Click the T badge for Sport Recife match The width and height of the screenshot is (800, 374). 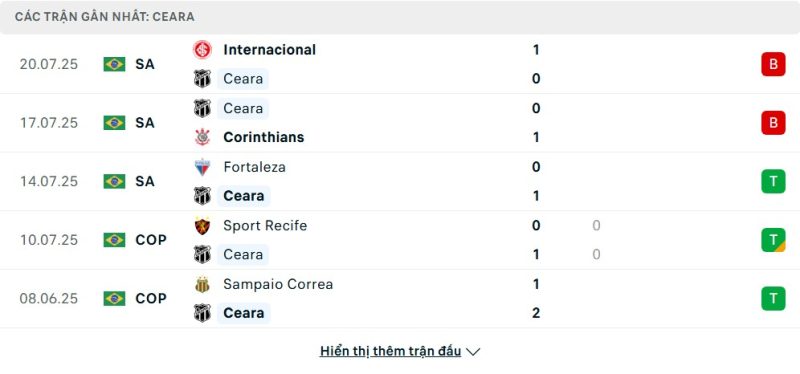[773, 240]
